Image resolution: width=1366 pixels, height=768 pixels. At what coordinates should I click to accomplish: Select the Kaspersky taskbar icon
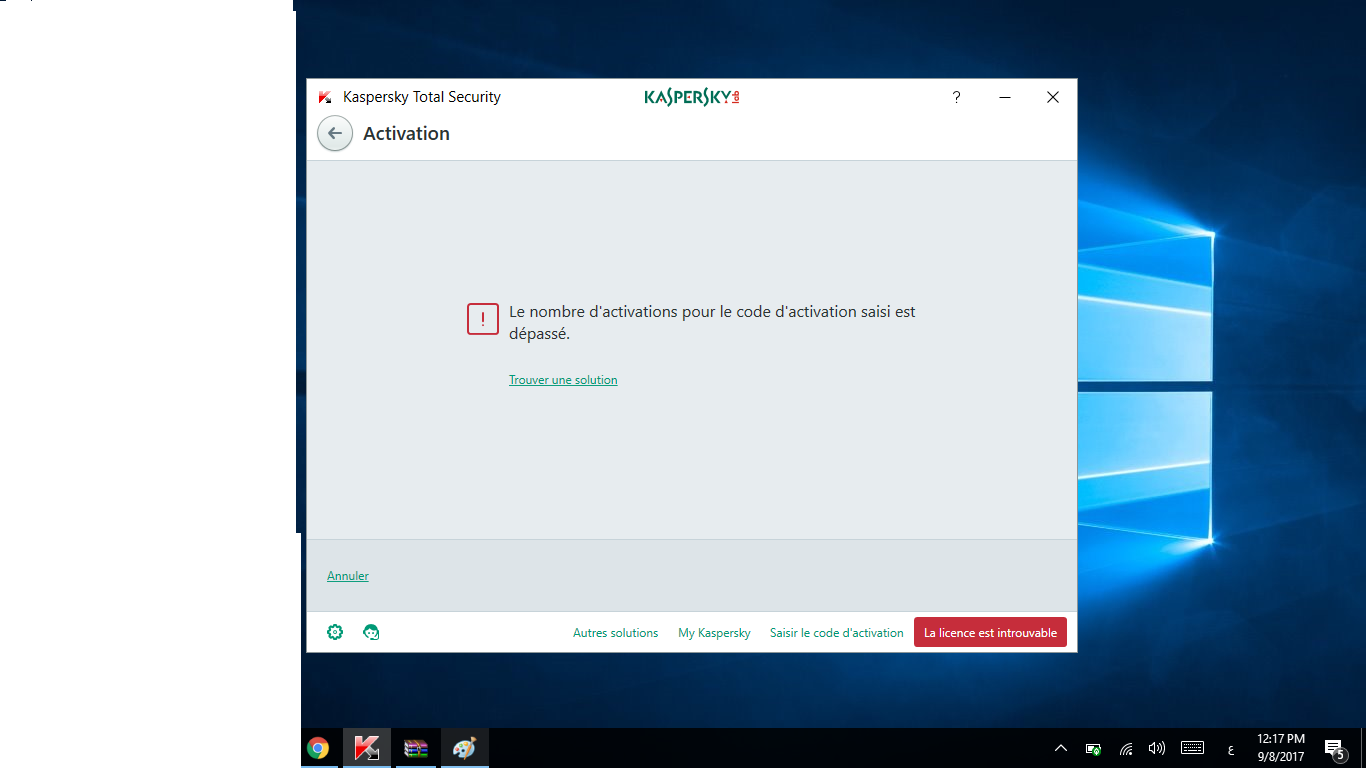pyautogui.click(x=367, y=748)
